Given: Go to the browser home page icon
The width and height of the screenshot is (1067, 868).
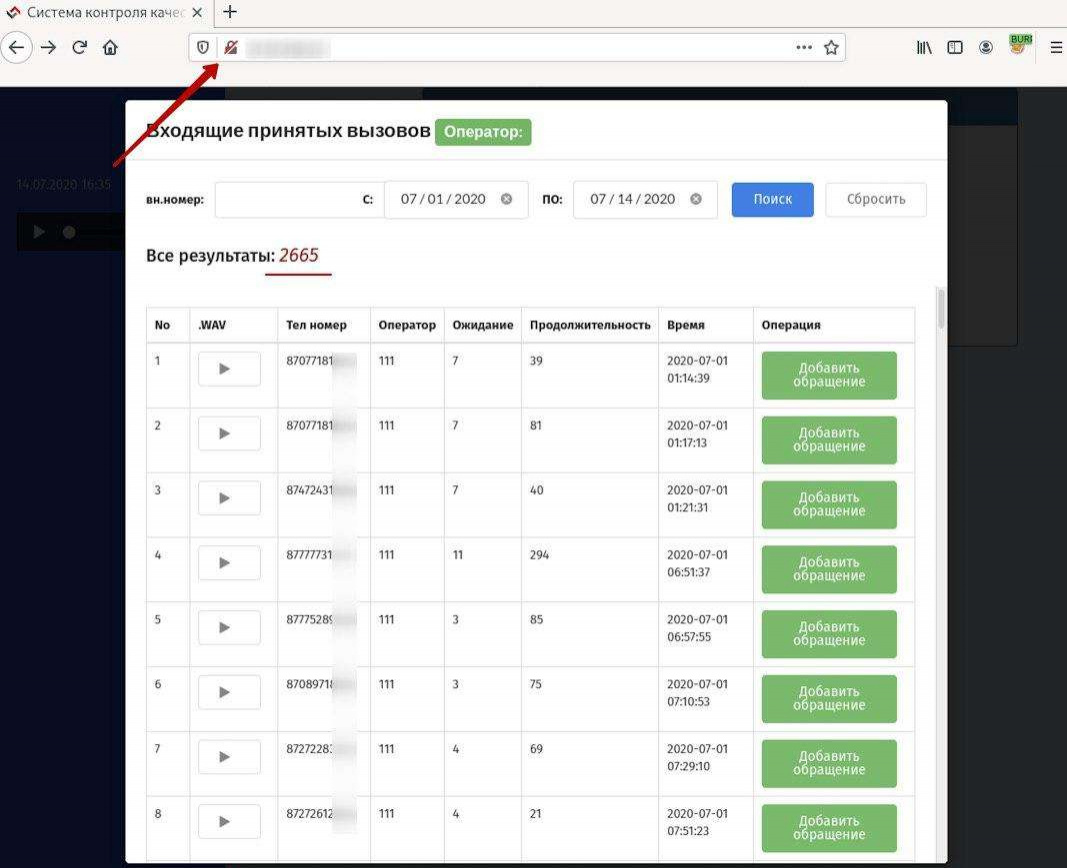Looking at the screenshot, I should (x=110, y=48).
